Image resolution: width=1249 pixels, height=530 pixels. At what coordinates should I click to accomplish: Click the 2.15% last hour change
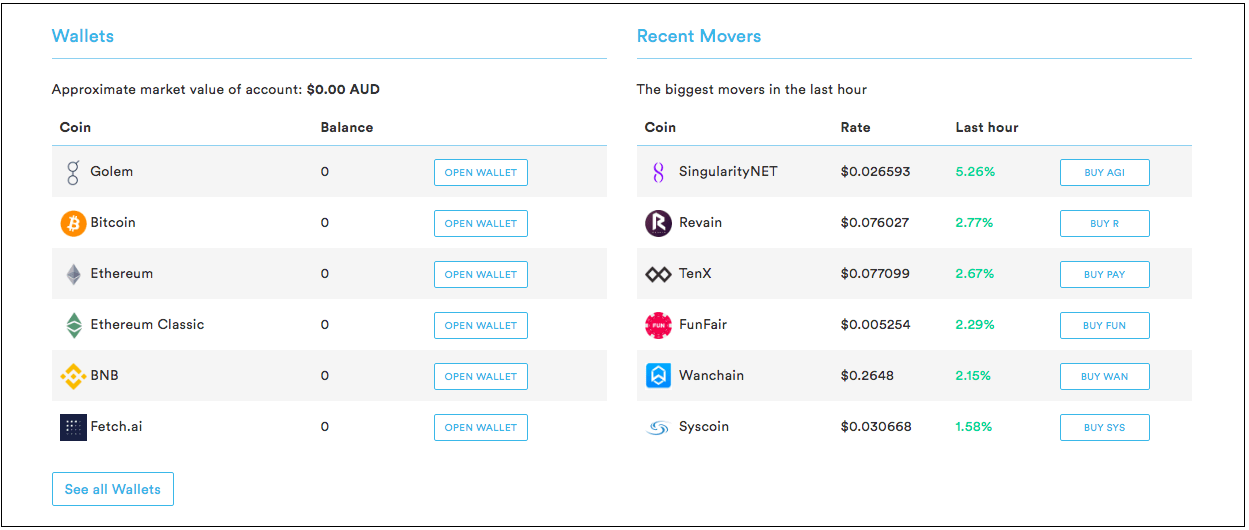973,375
